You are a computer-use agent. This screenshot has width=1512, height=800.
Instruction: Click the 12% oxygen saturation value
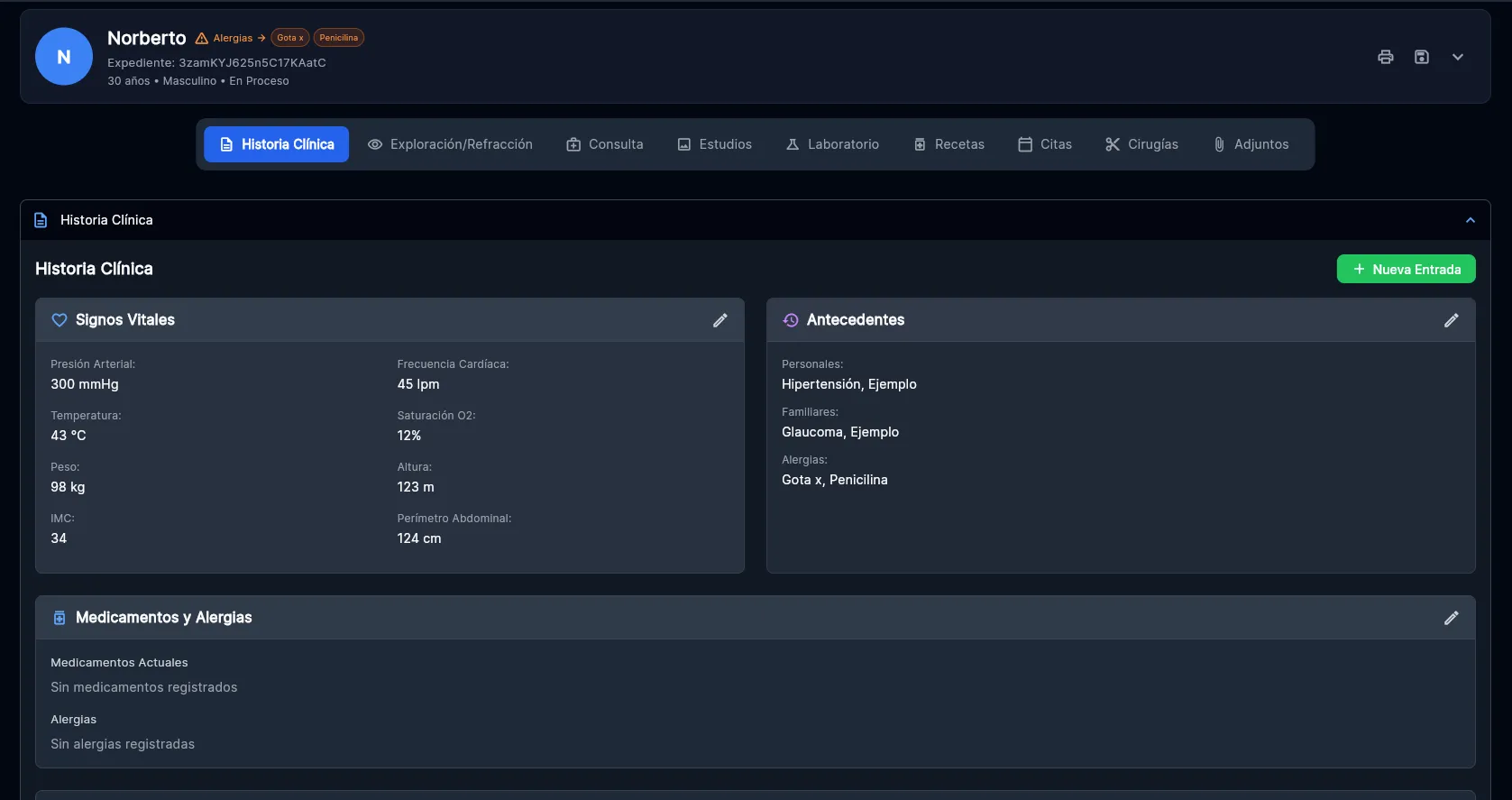(409, 436)
